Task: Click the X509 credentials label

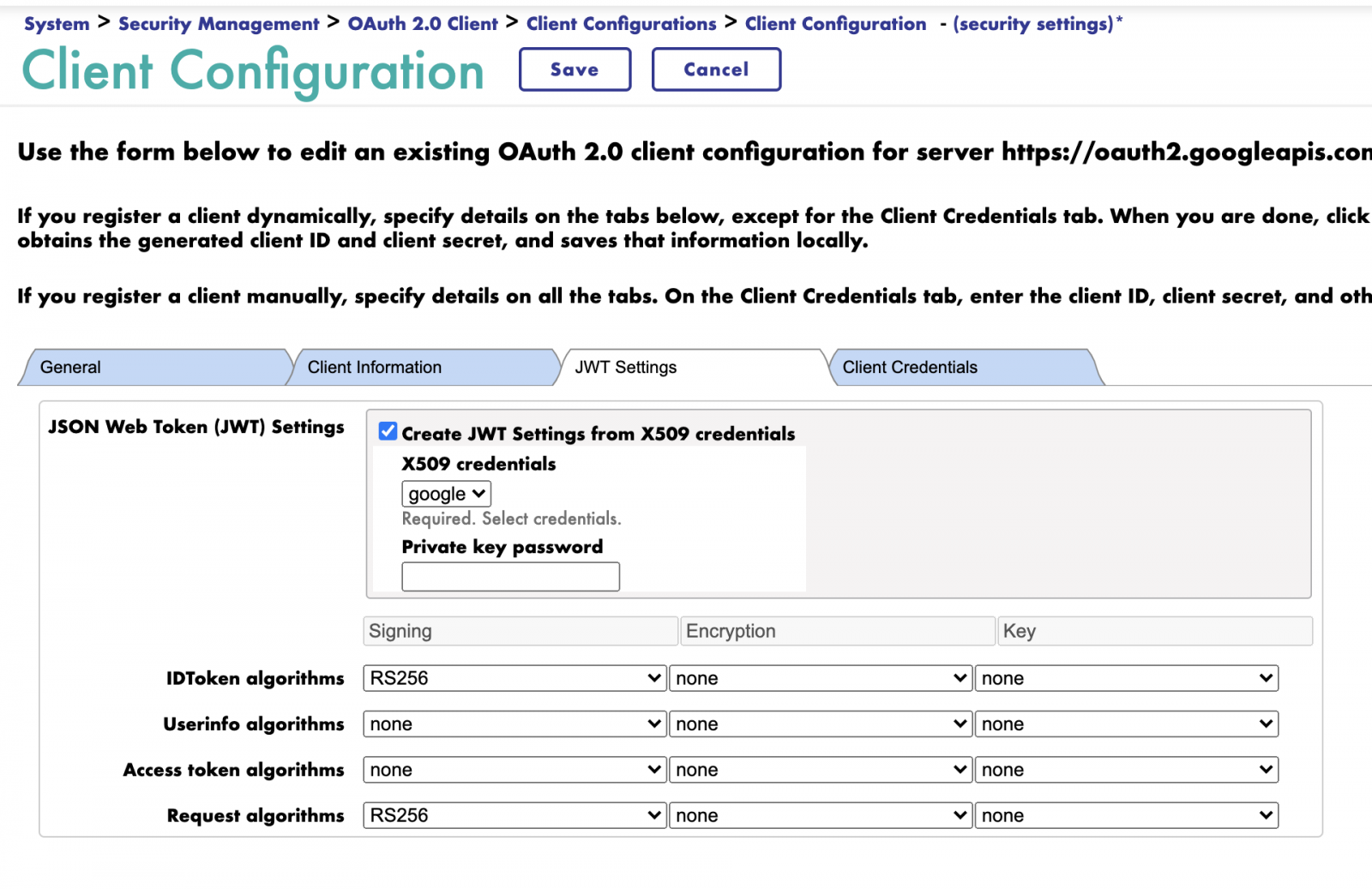Action: [478, 464]
